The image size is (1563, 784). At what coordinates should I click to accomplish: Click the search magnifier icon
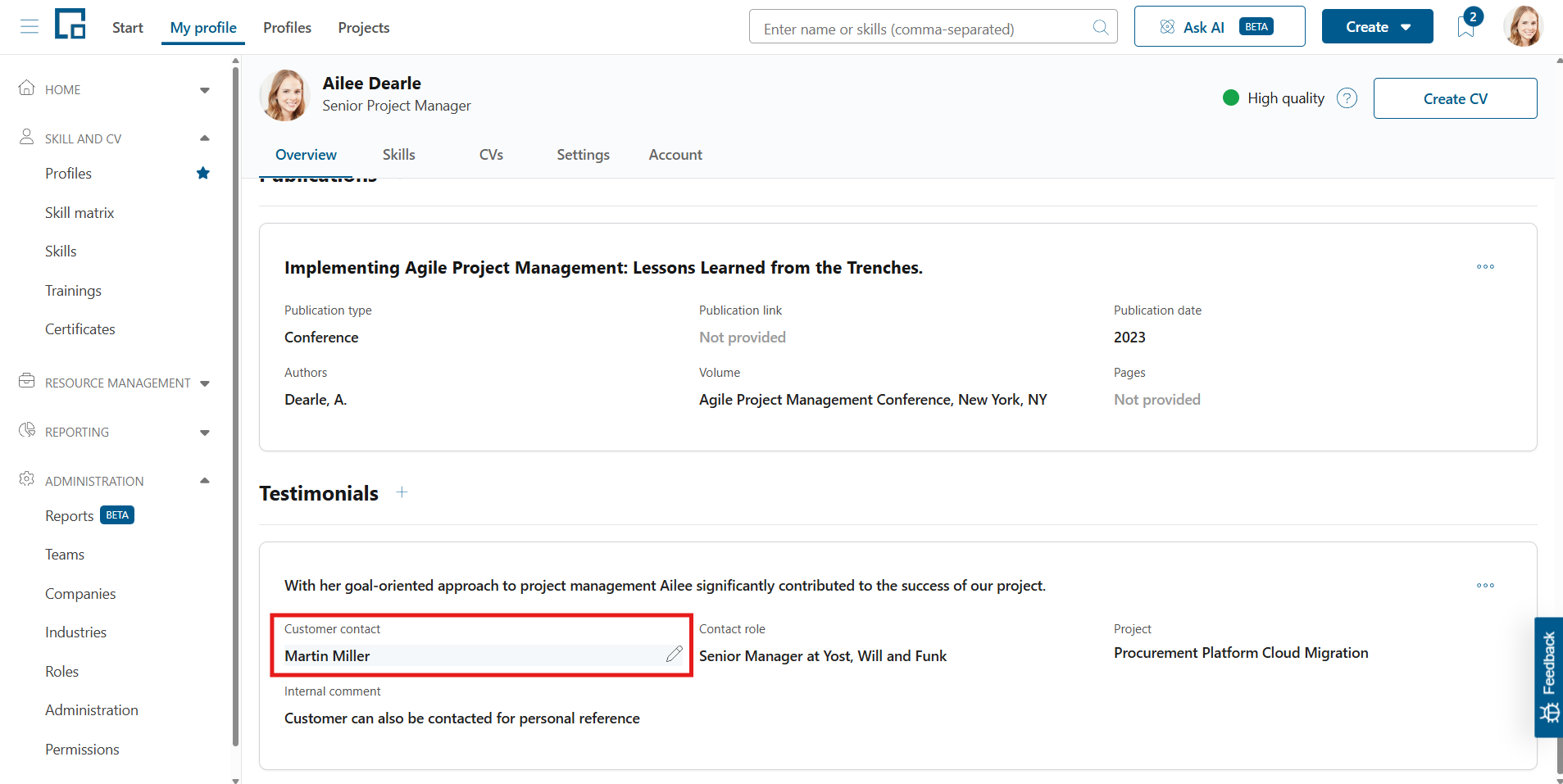[1101, 28]
